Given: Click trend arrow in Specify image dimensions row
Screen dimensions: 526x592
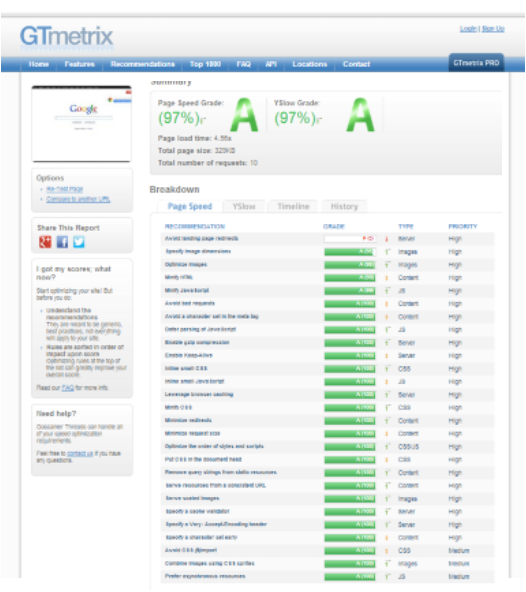Looking at the screenshot, I should coord(387,252).
